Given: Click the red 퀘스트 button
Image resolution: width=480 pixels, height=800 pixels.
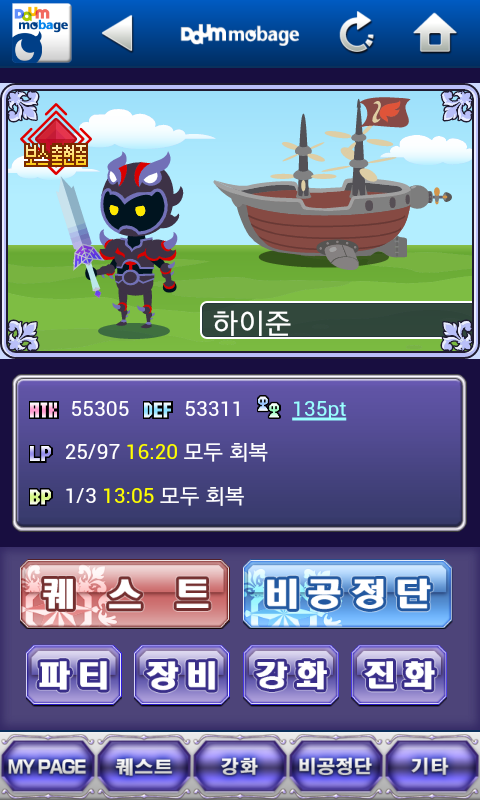Looking at the screenshot, I should pos(124,594).
